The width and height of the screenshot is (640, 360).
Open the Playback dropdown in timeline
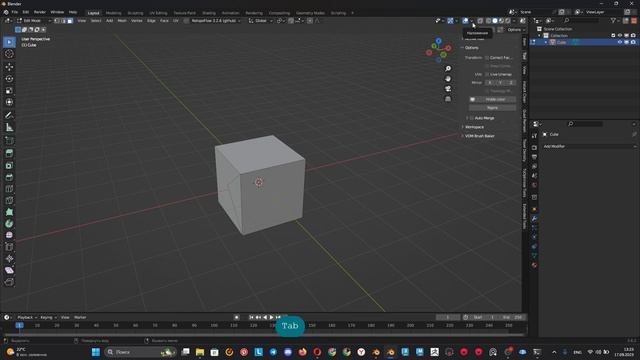coord(27,317)
